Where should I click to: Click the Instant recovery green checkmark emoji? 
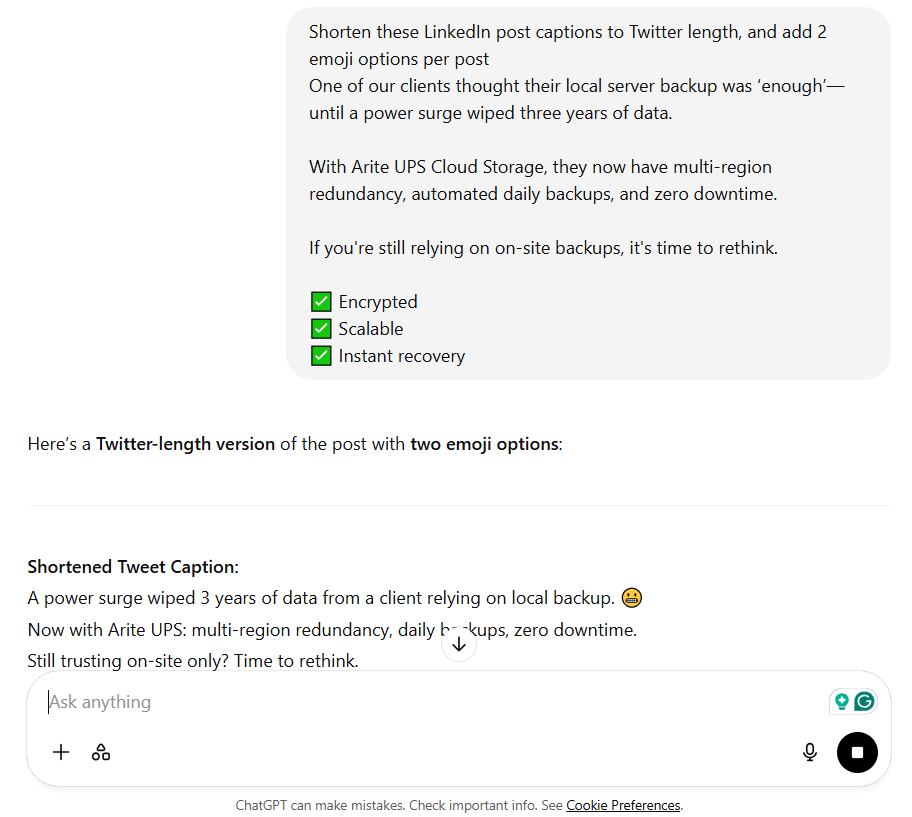[x=321, y=355]
